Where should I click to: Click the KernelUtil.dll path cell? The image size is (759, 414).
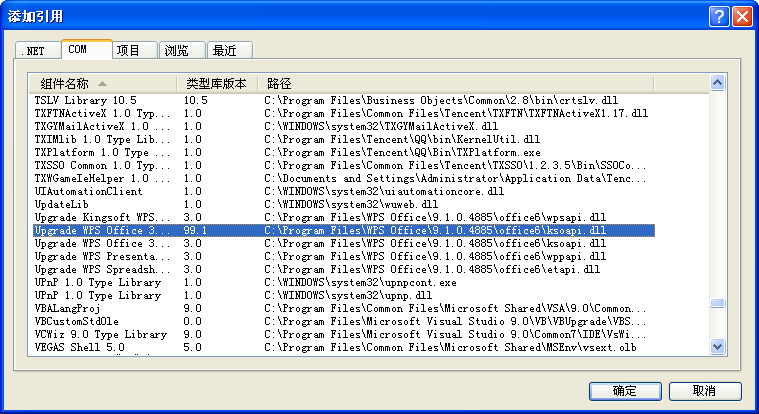pyautogui.click(x=402, y=139)
